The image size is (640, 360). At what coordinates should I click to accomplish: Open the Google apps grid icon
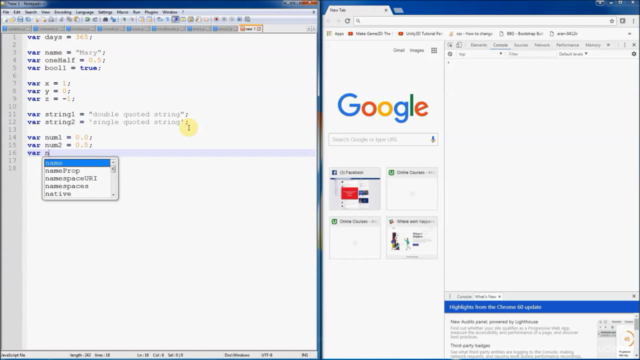click(434, 51)
